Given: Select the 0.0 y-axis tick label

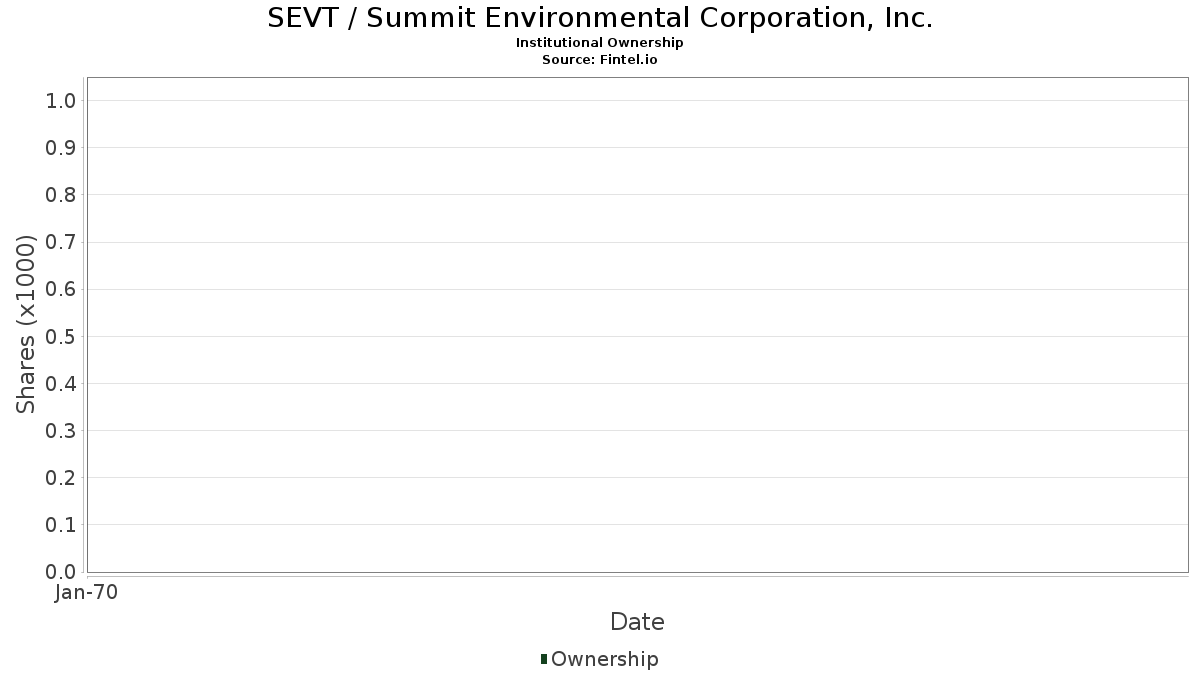Looking at the screenshot, I should click(x=61, y=572).
